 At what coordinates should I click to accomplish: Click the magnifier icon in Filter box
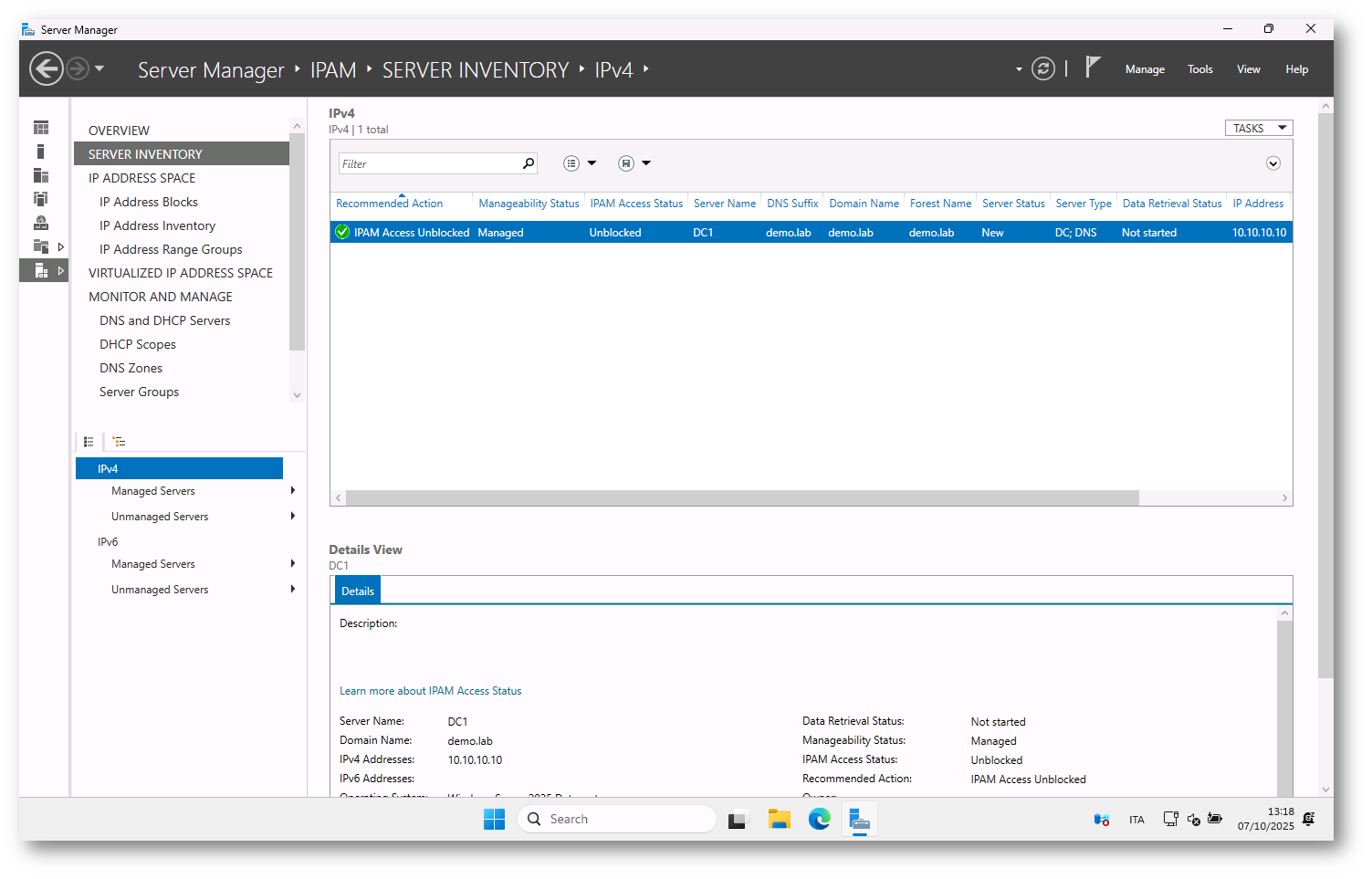[x=528, y=163]
